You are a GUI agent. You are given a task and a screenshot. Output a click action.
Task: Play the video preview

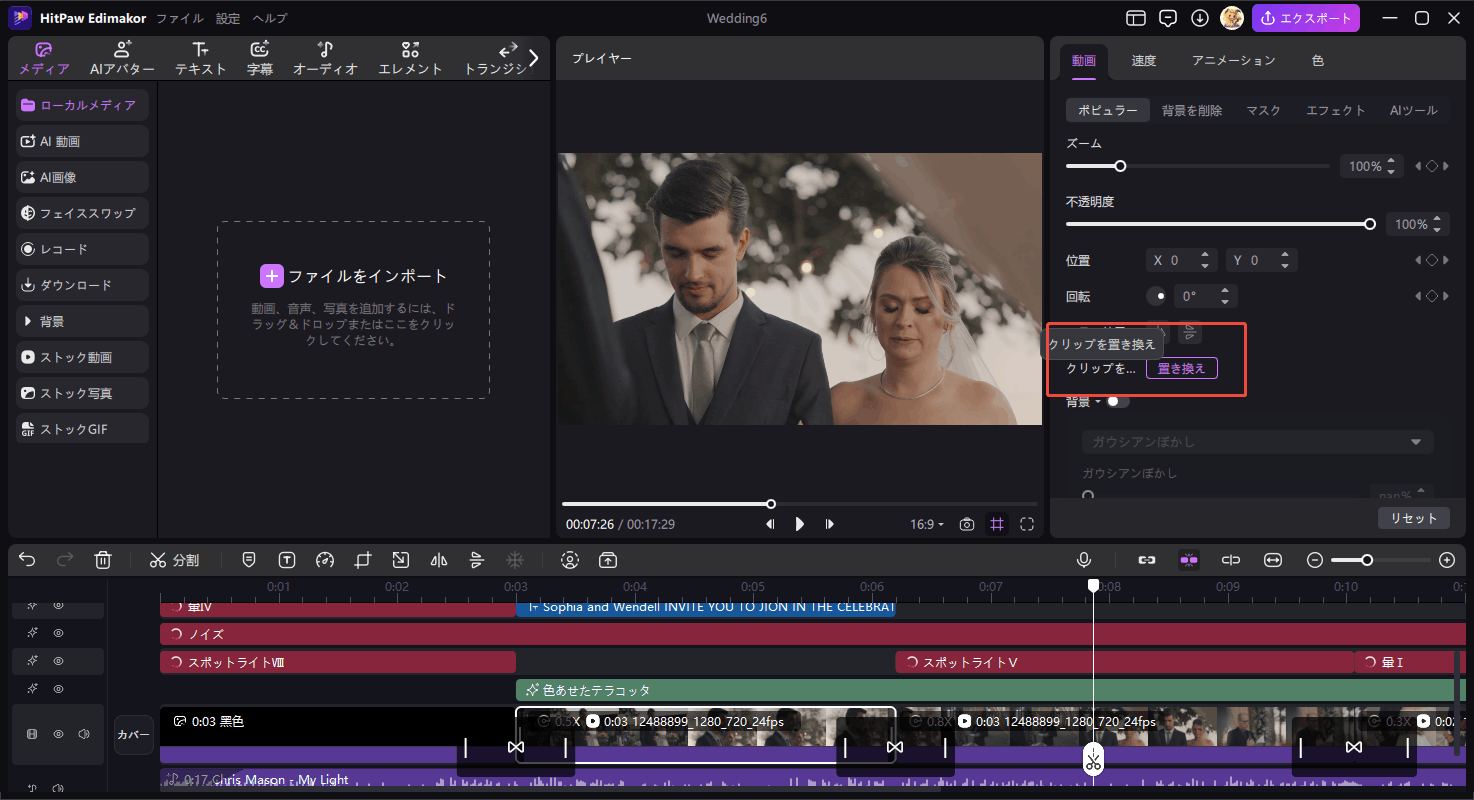coord(799,524)
